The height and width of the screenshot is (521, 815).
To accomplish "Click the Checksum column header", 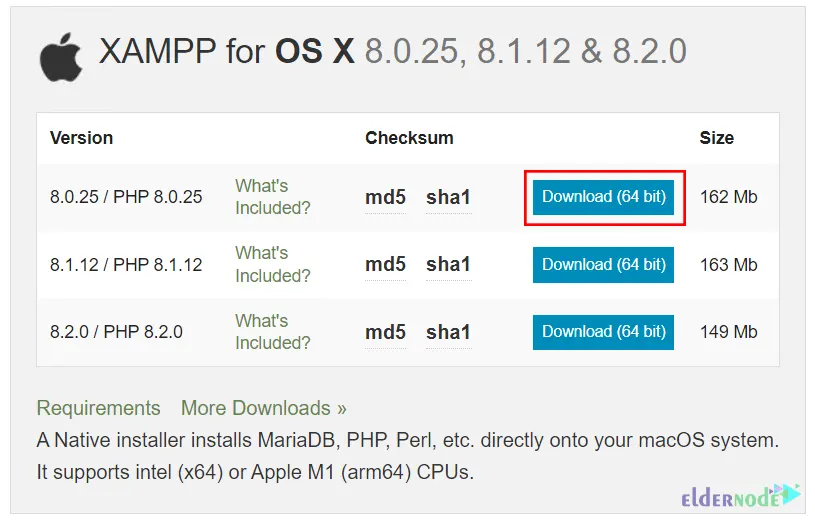I will pos(409,138).
